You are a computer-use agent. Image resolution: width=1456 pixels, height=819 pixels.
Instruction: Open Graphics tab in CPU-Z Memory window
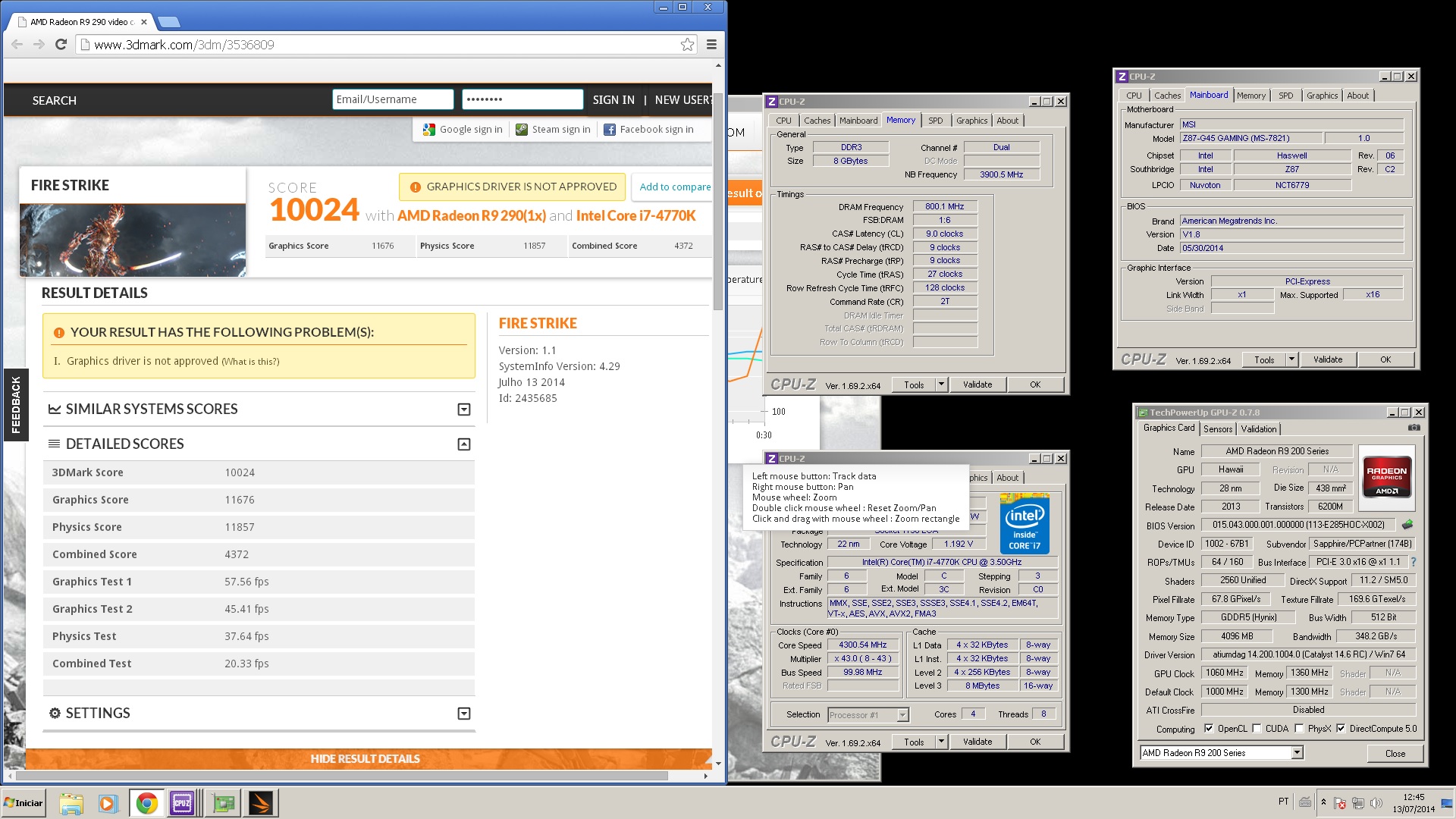[971, 121]
